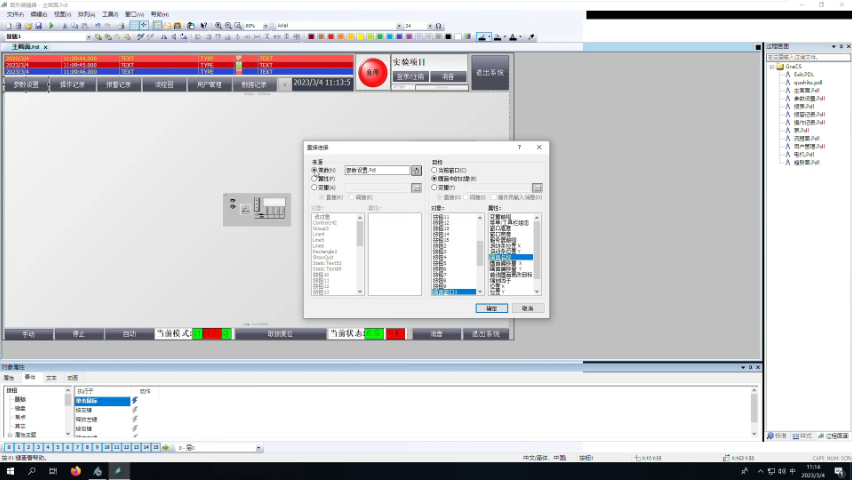Select the 当前窗口 radio button under target
The height and width of the screenshot is (480, 852).
[434, 171]
